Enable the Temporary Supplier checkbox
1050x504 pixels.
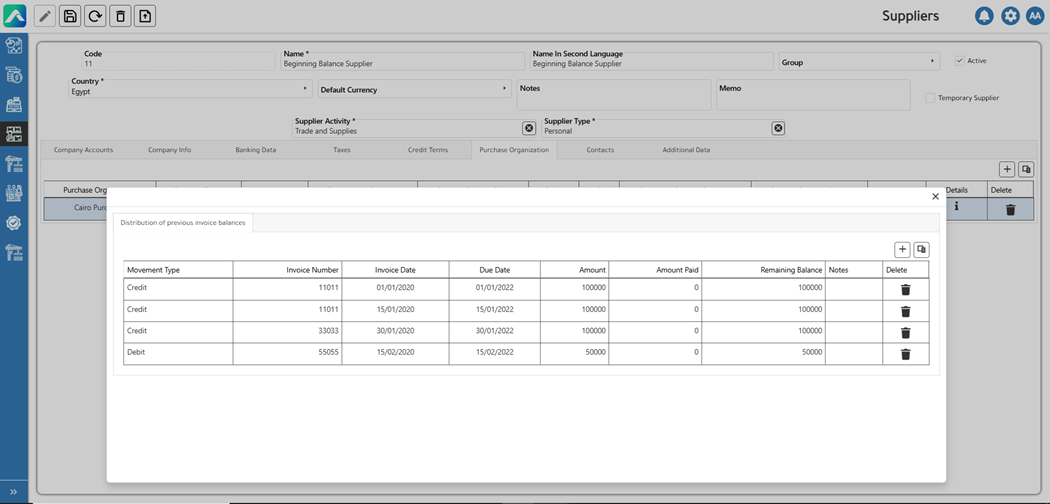(930, 98)
